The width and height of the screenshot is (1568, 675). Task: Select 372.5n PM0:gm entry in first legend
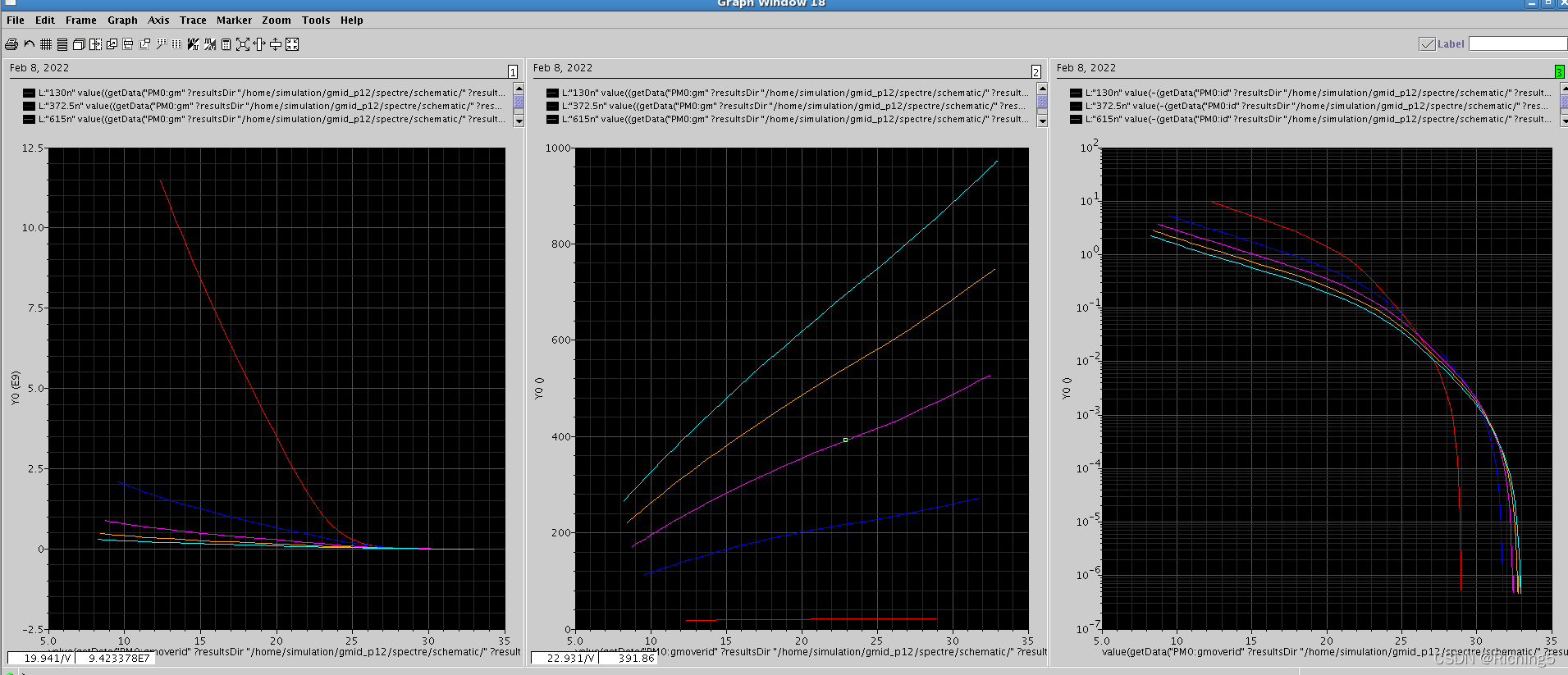272,107
